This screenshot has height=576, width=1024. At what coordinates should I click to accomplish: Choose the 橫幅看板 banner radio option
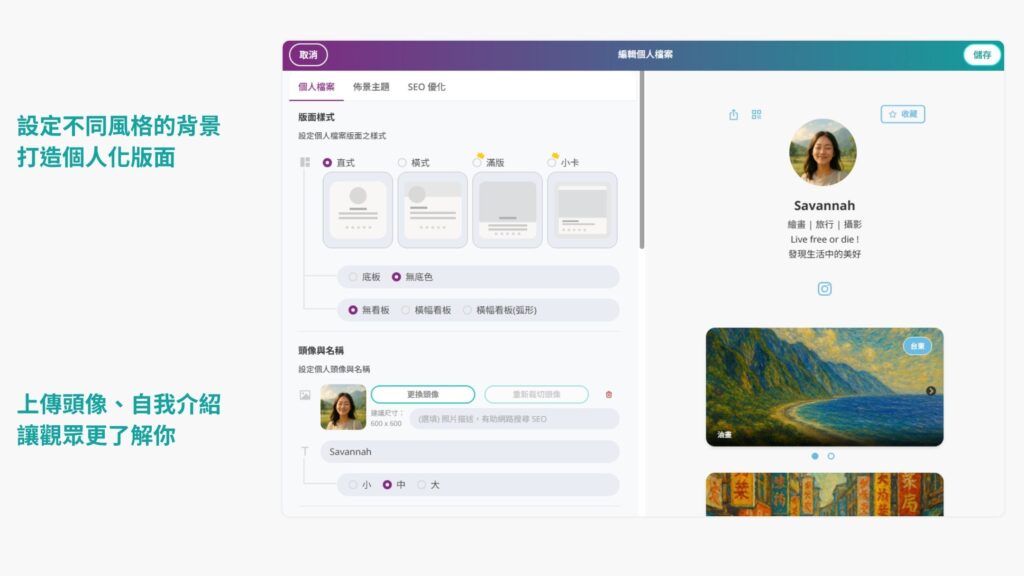[x=406, y=310]
